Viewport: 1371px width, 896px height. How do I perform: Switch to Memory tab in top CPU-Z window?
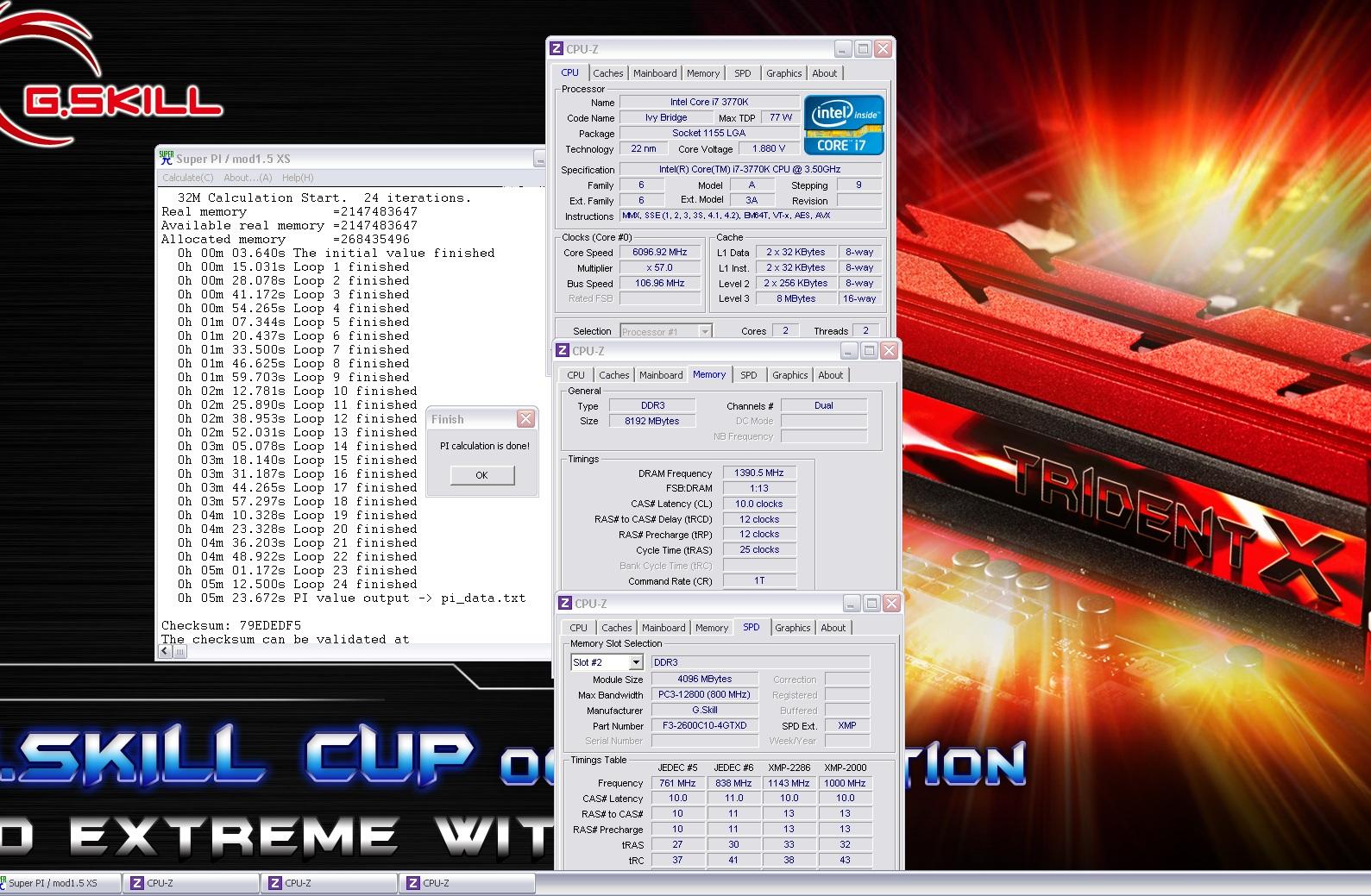tap(703, 73)
